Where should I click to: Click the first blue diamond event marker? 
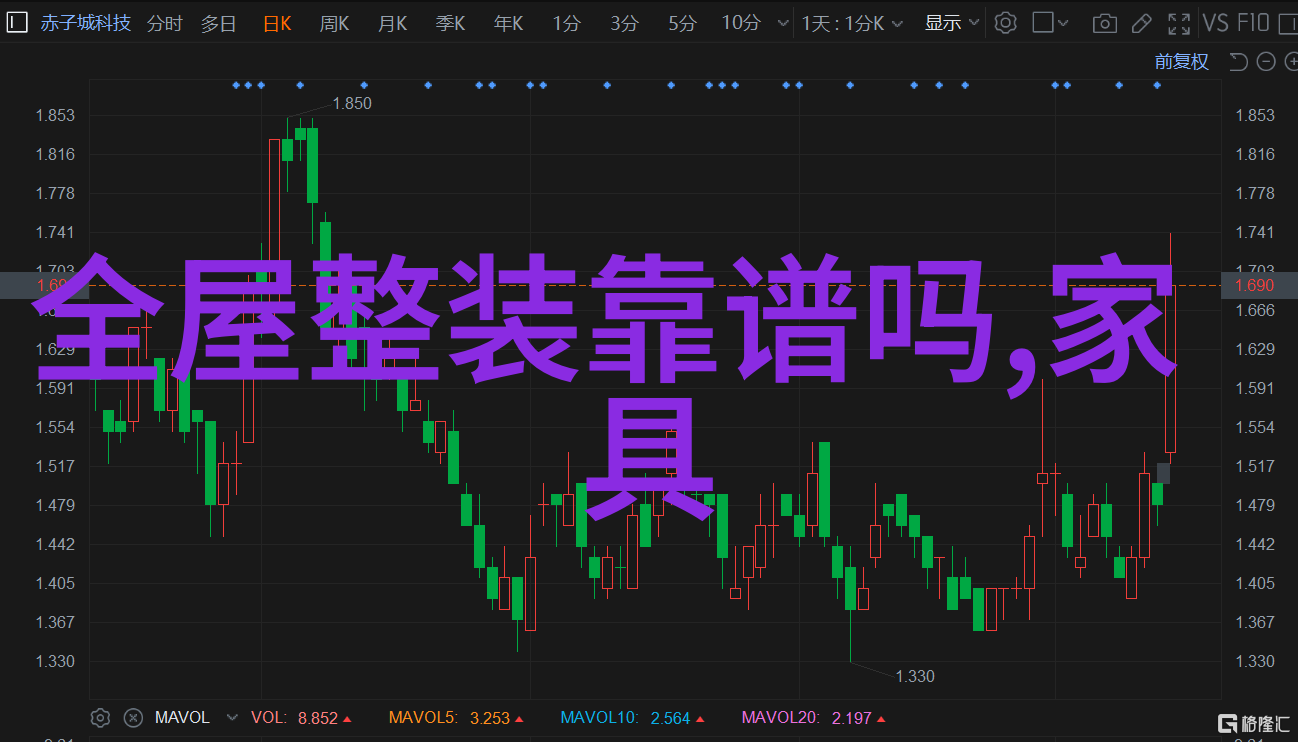(237, 85)
